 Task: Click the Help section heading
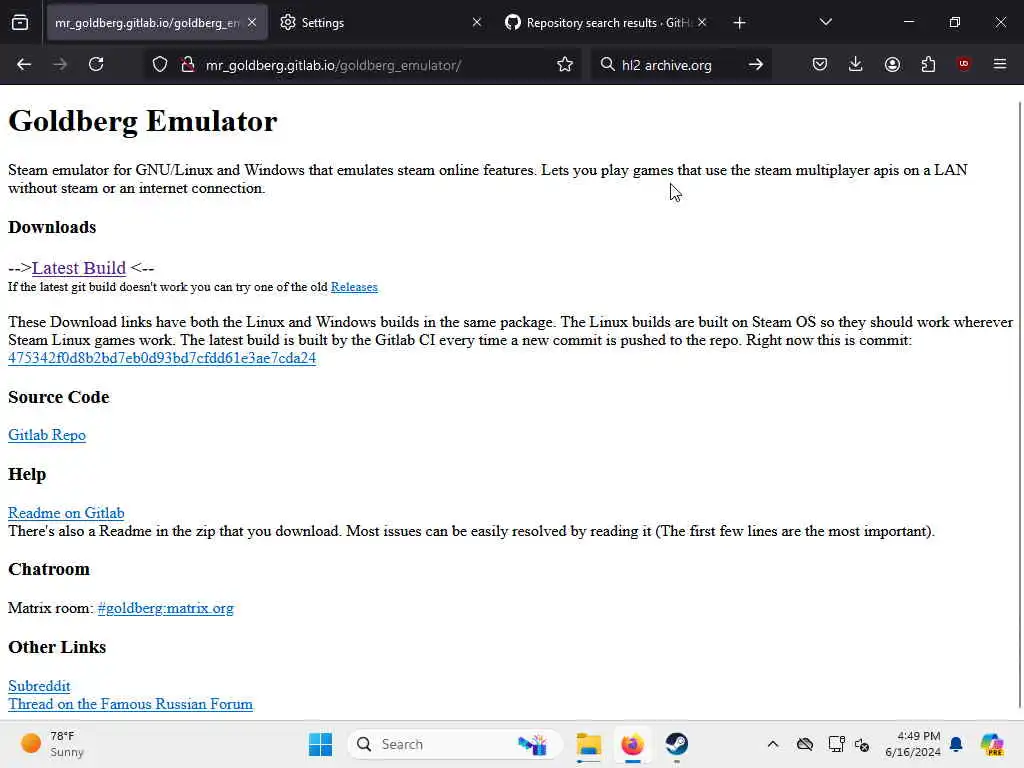pos(27,474)
